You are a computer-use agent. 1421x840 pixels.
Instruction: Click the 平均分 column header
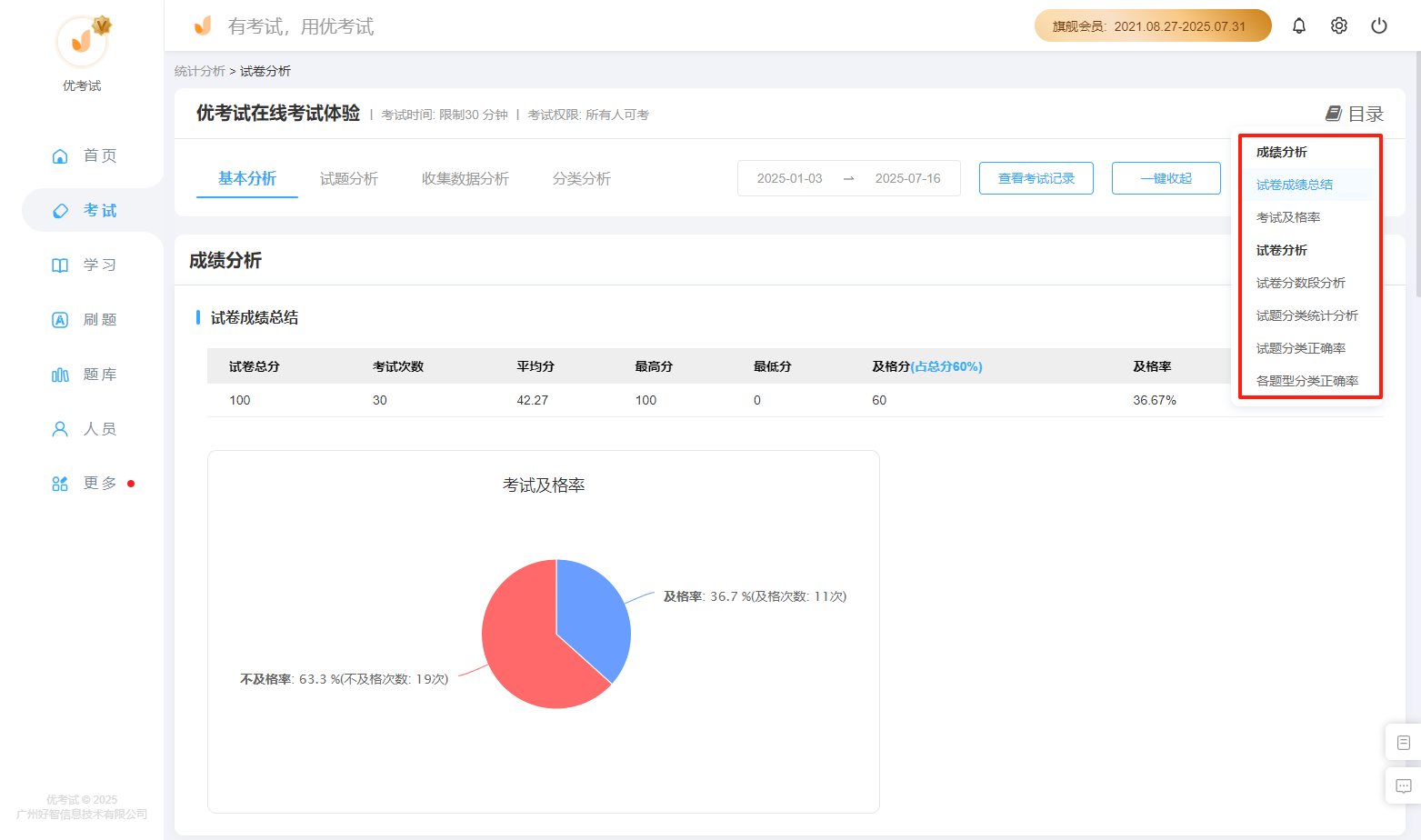(535, 366)
